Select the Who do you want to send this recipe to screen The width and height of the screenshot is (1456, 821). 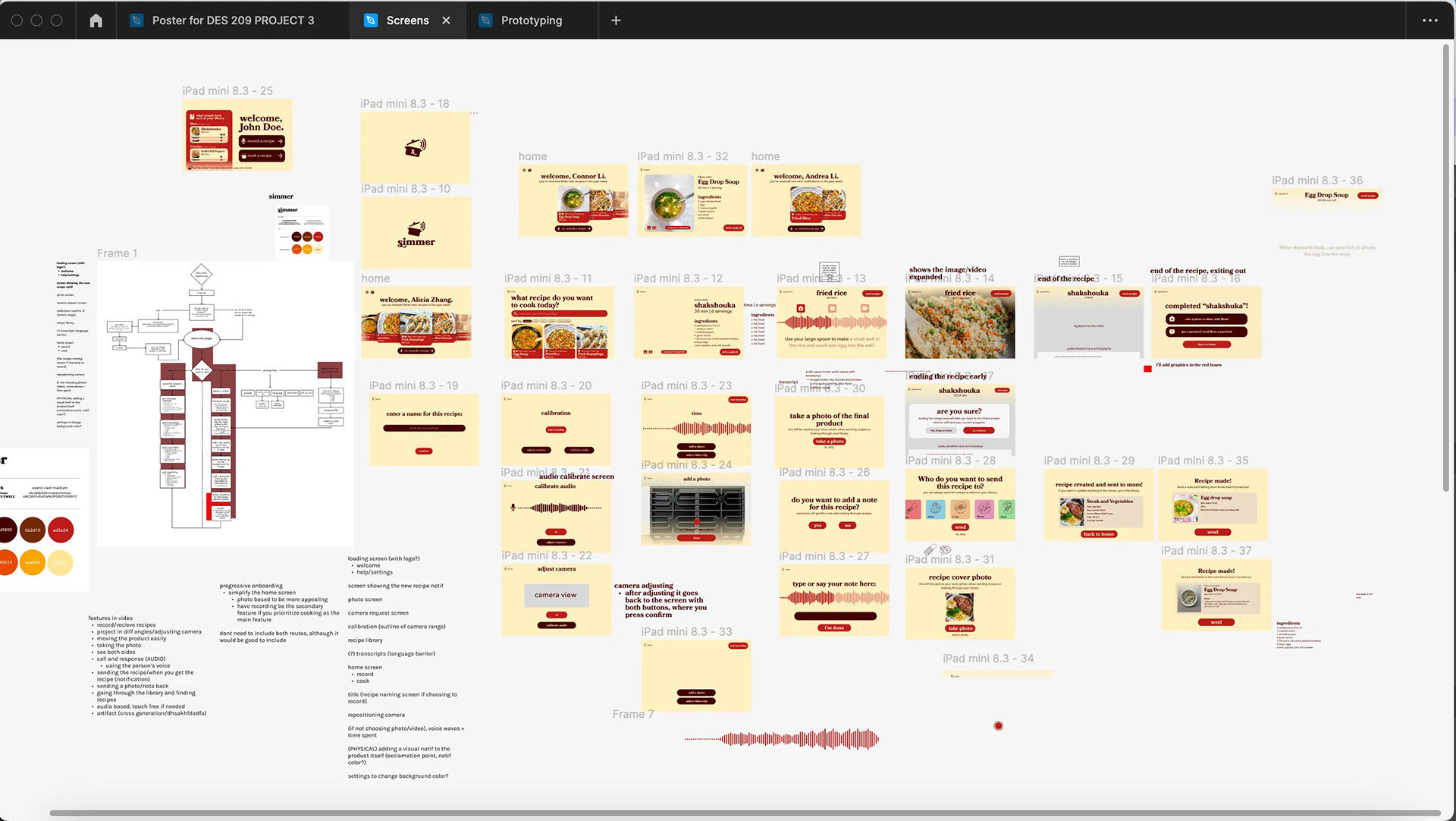tap(960, 505)
